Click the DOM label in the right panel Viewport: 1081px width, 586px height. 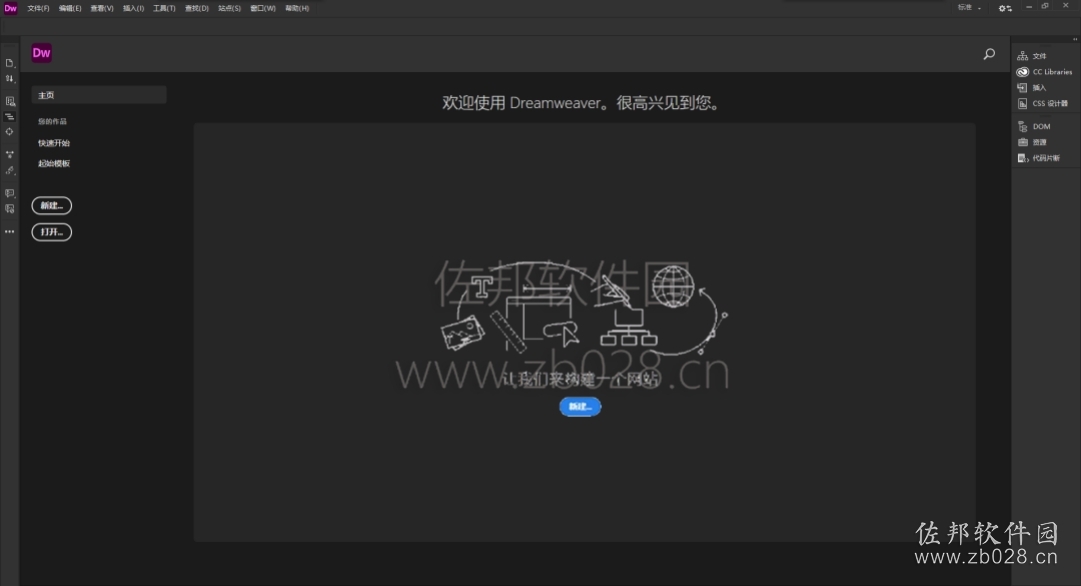[x=1041, y=126]
